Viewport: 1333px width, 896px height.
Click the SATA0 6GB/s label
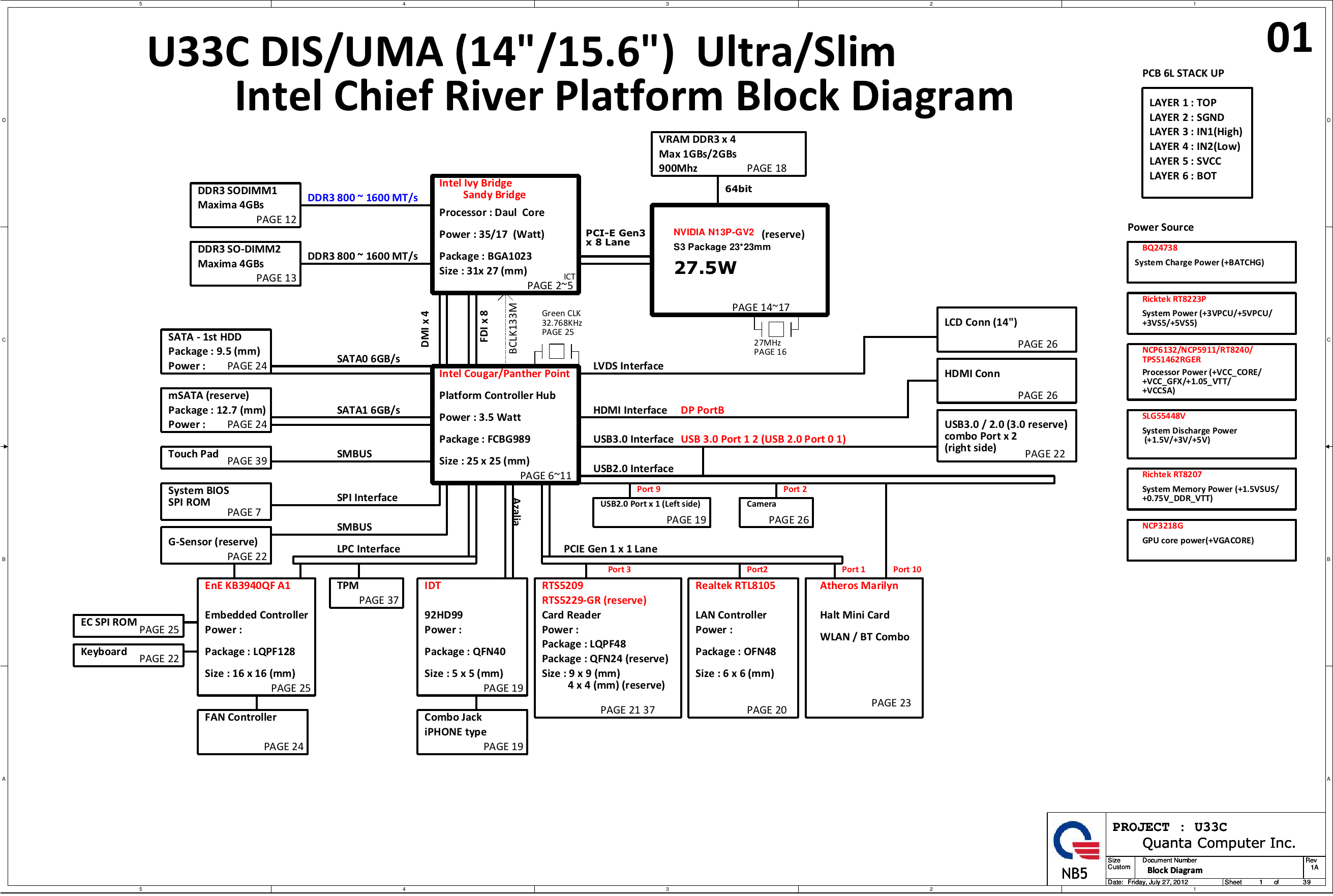click(x=368, y=358)
